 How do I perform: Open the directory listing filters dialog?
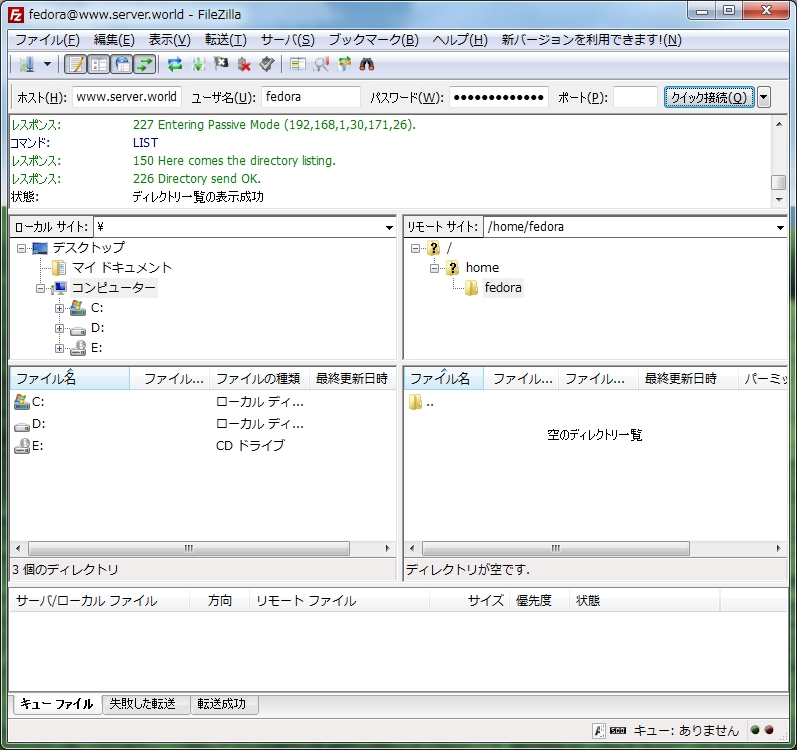coord(297,65)
